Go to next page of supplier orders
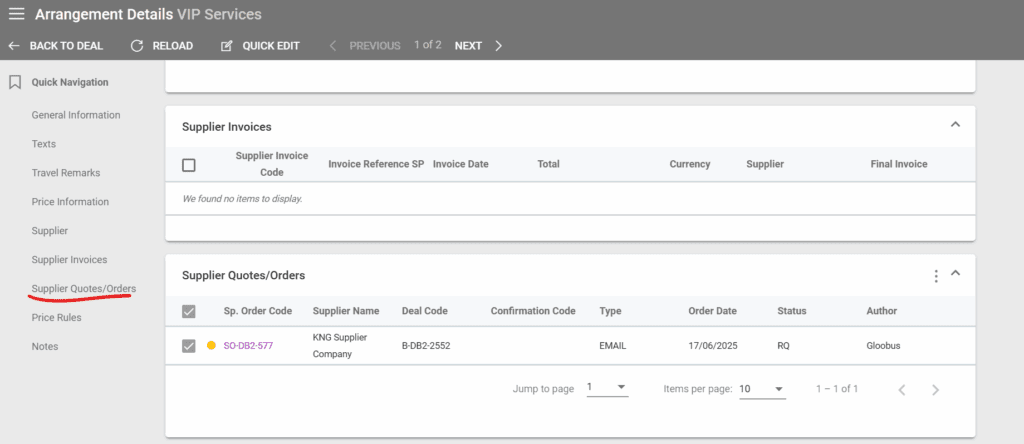1024x444 pixels. [935, 389]
